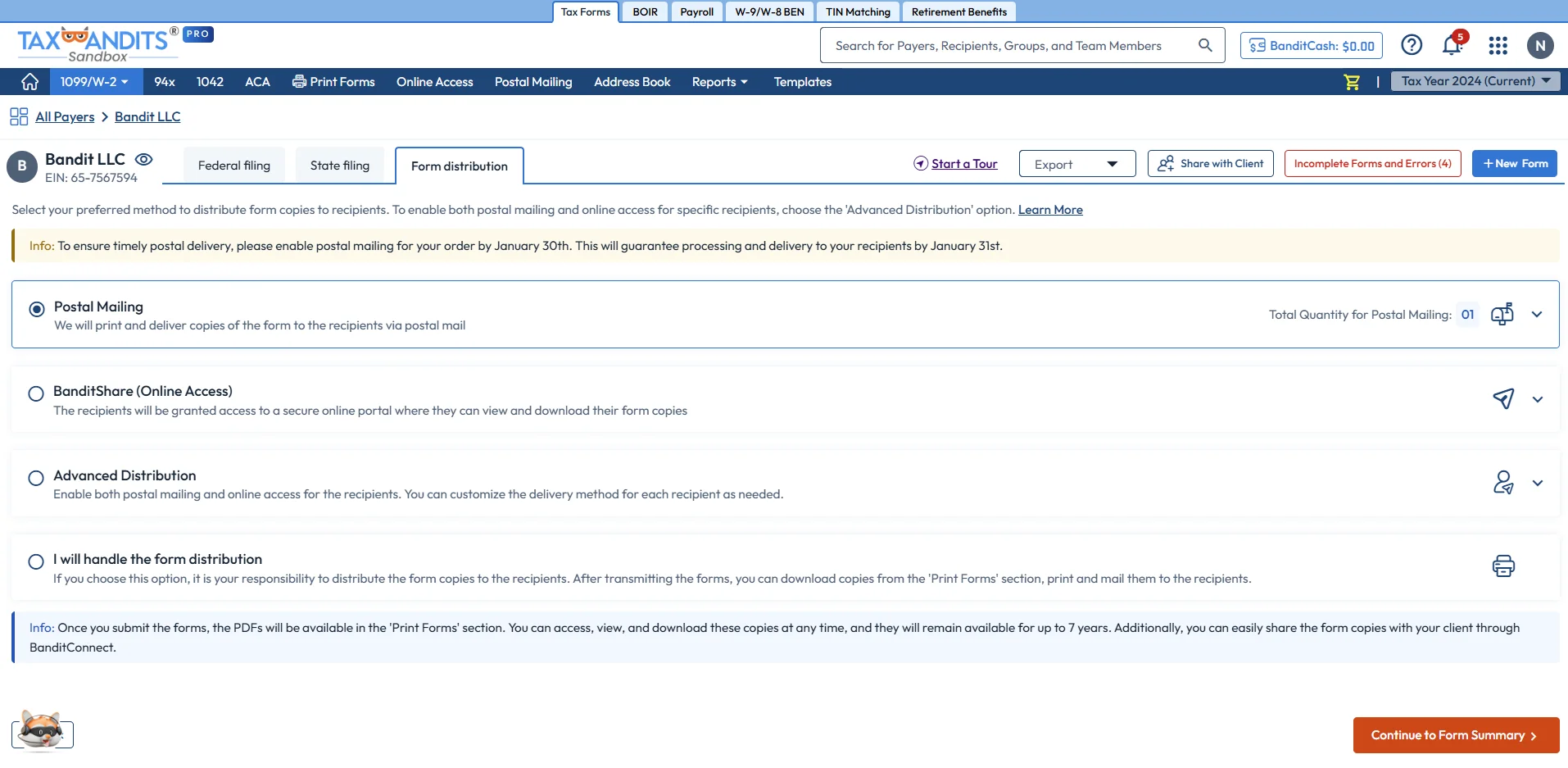This screenshot has height=768, width=1568.
Task: Open the Address Book menu
Action: [632, 82]
